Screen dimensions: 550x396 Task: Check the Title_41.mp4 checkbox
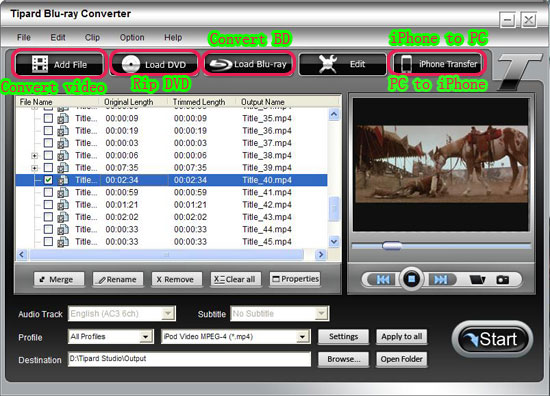tap(48, 192)
